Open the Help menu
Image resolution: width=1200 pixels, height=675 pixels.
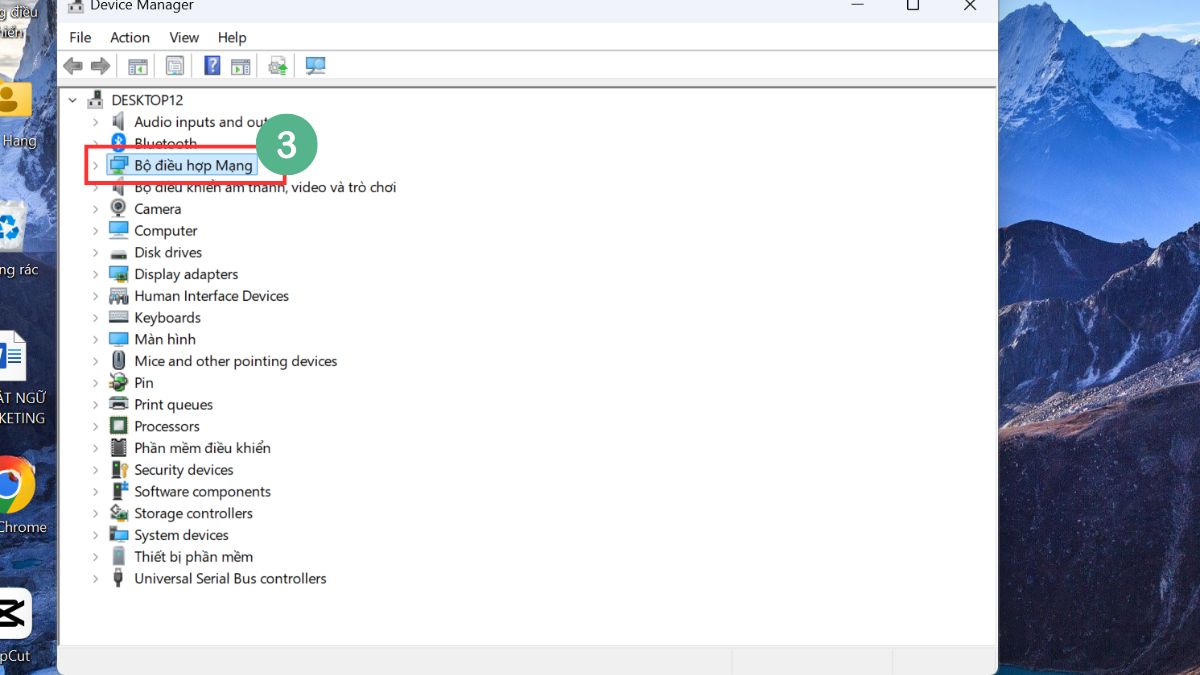pos(232,37)
